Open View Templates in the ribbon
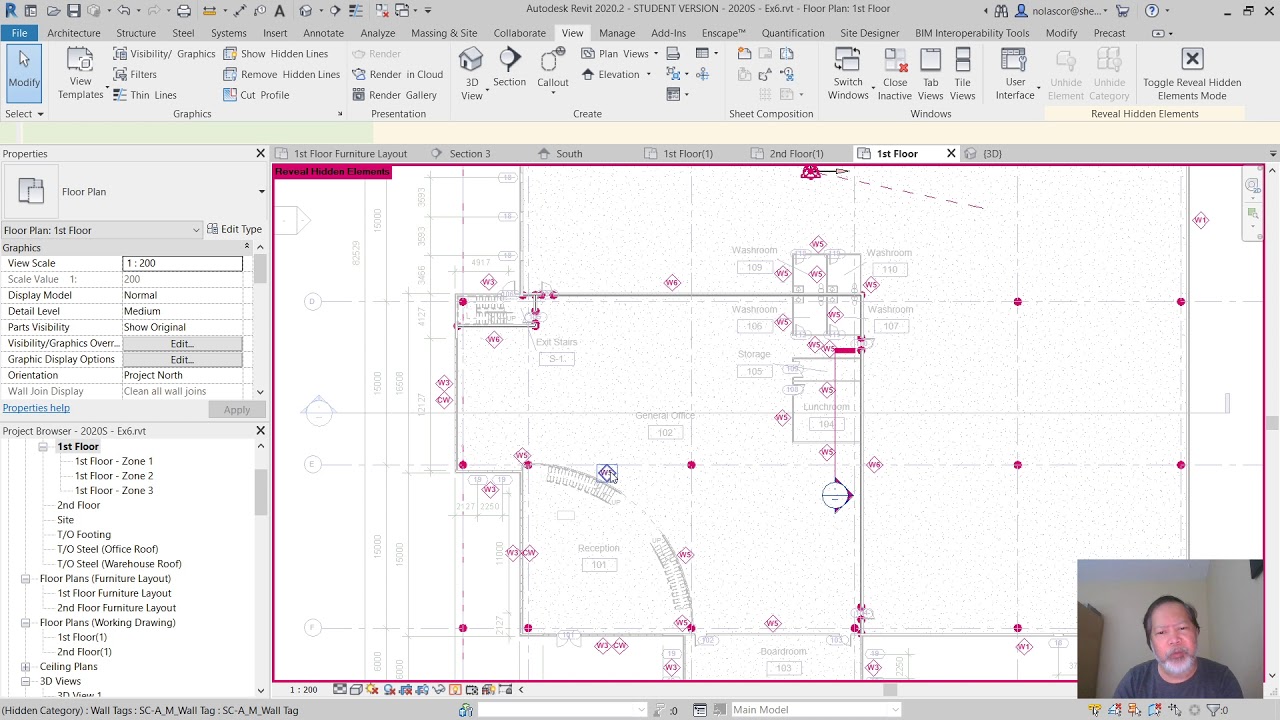1280x720 pixels. click(x=80, y=75)
